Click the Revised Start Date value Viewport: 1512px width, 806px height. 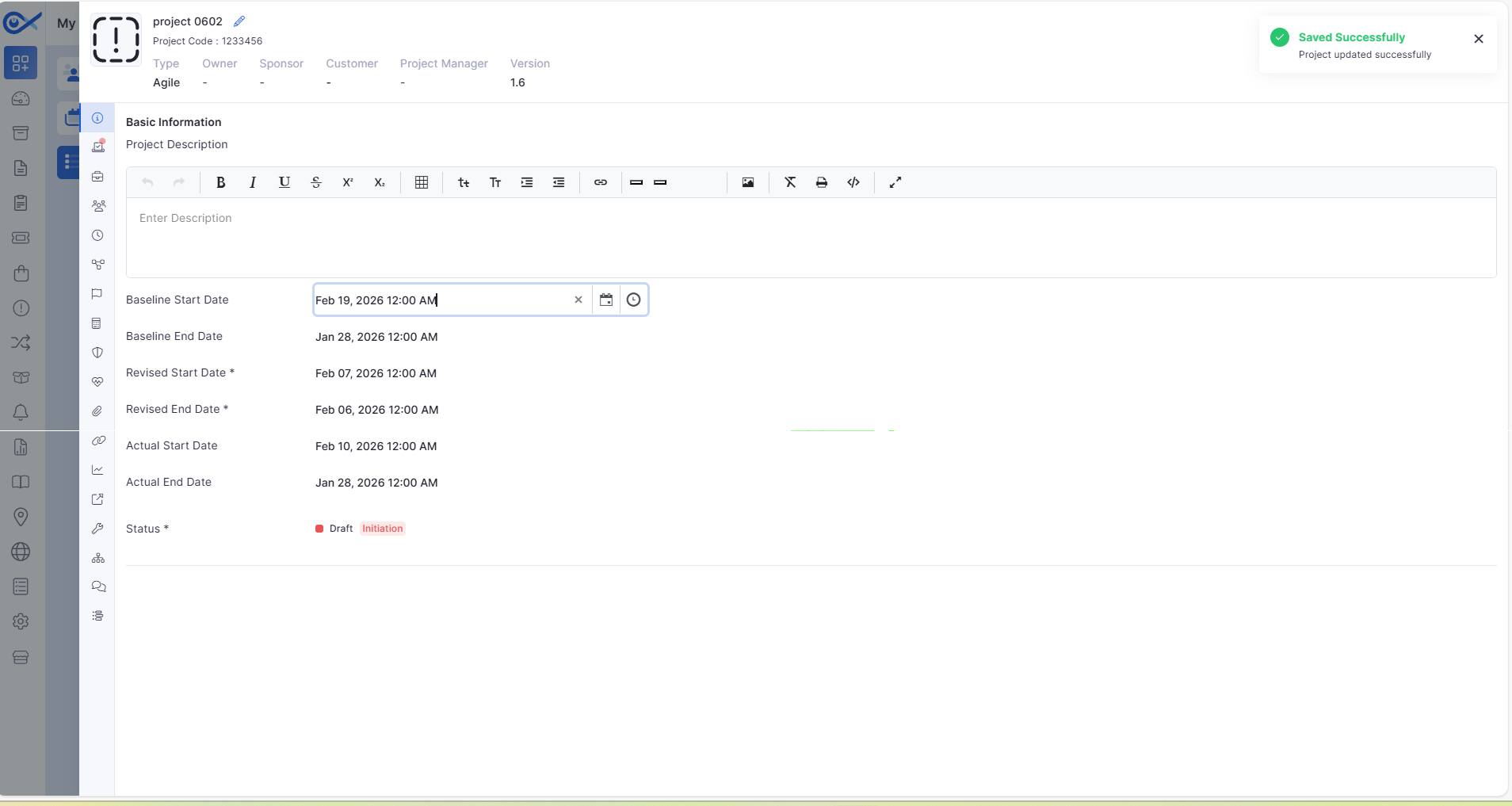(x=376, y=373)
